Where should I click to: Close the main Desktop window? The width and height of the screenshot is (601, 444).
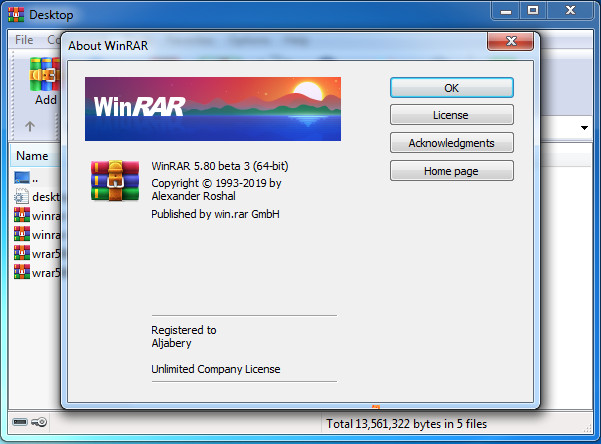(570, 11)
